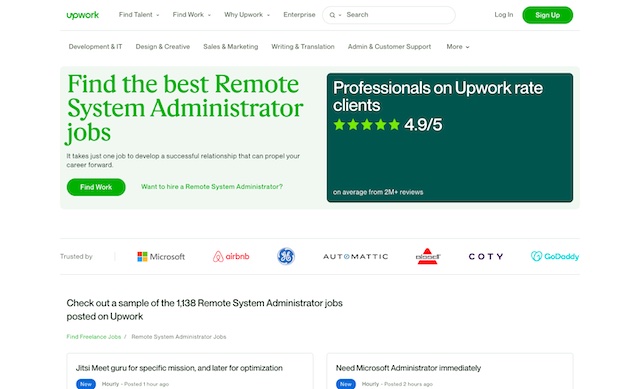Open the Sales & Marketing category

pyautogui.click(x=231, y=47)
